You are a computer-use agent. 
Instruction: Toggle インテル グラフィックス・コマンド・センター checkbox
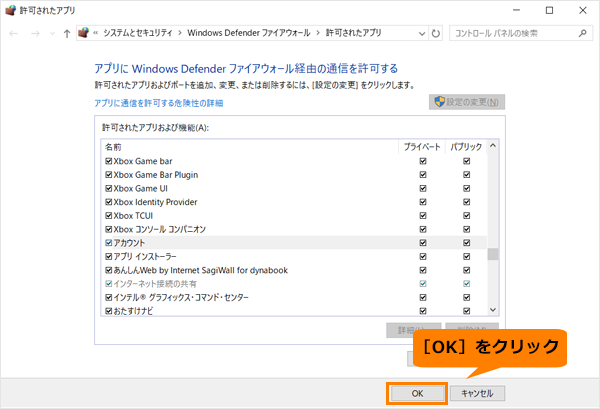109,297
